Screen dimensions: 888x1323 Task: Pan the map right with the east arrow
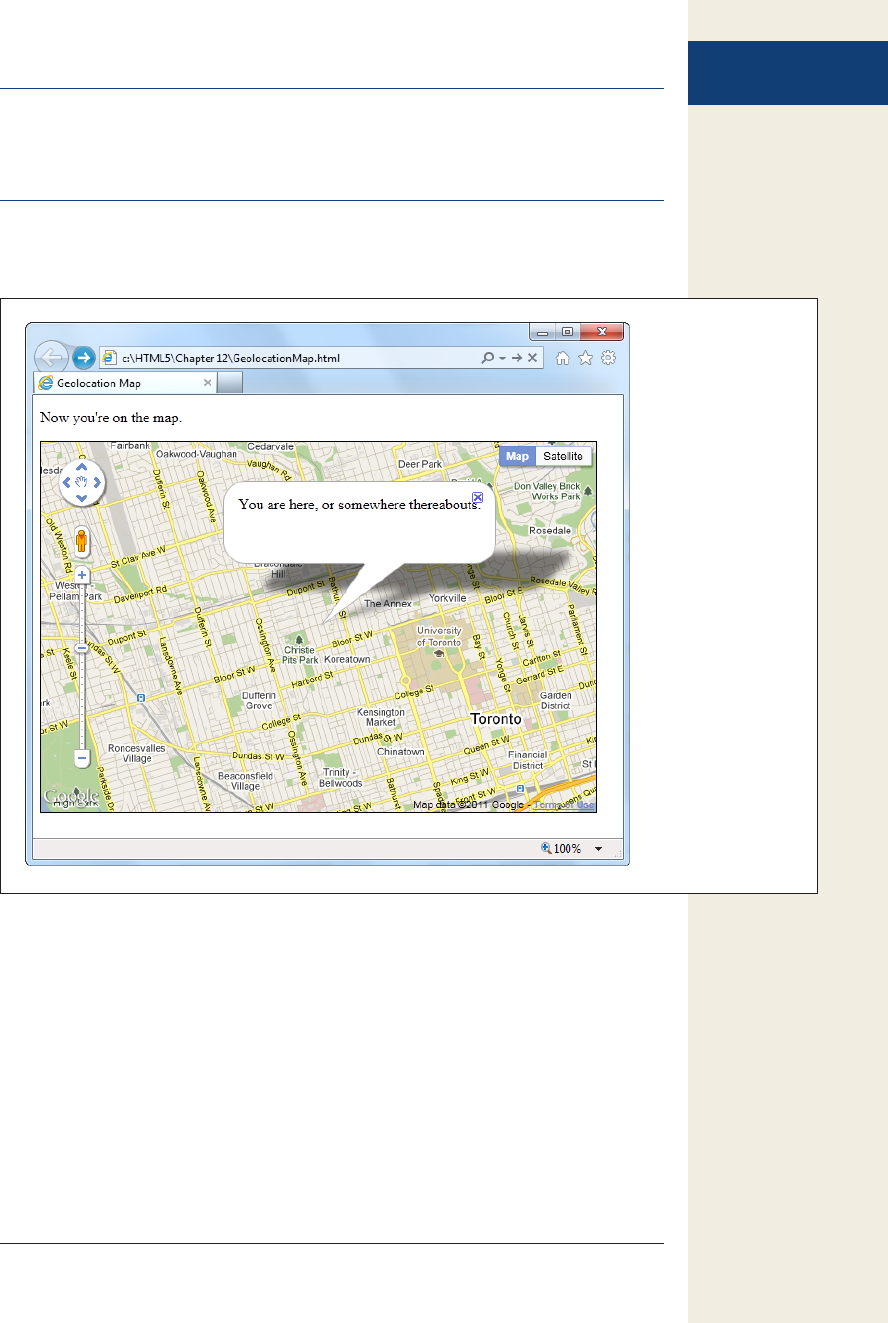tap(97, 482)
